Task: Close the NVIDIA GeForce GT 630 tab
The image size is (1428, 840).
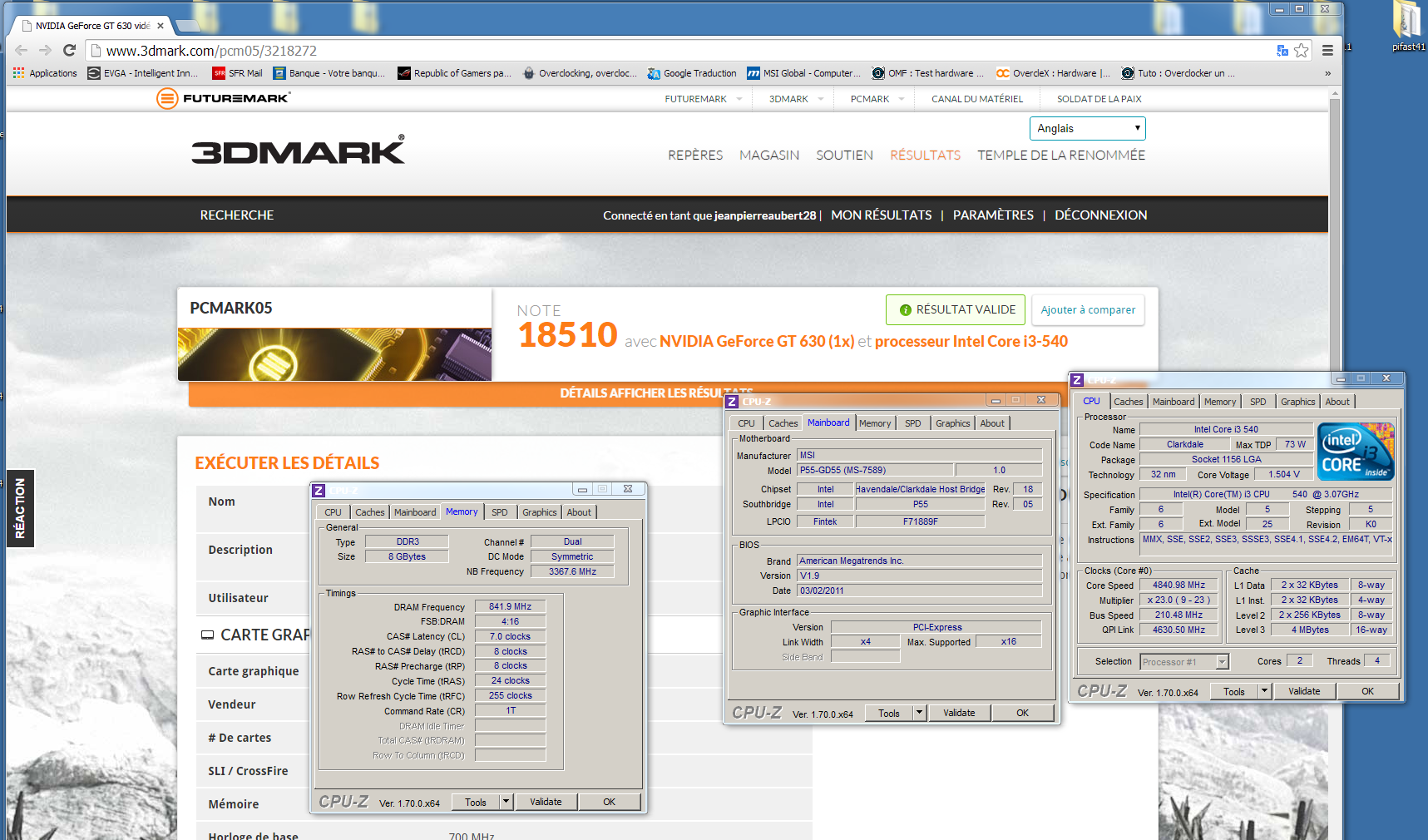Action: pos(161,26)
